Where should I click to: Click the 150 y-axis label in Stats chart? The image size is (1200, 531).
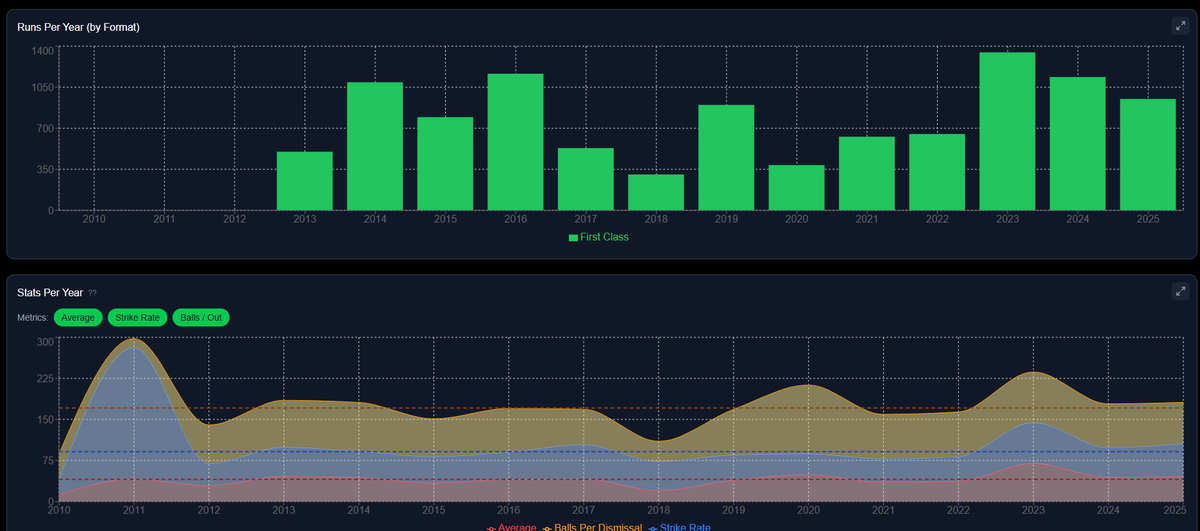click(45, 420)
